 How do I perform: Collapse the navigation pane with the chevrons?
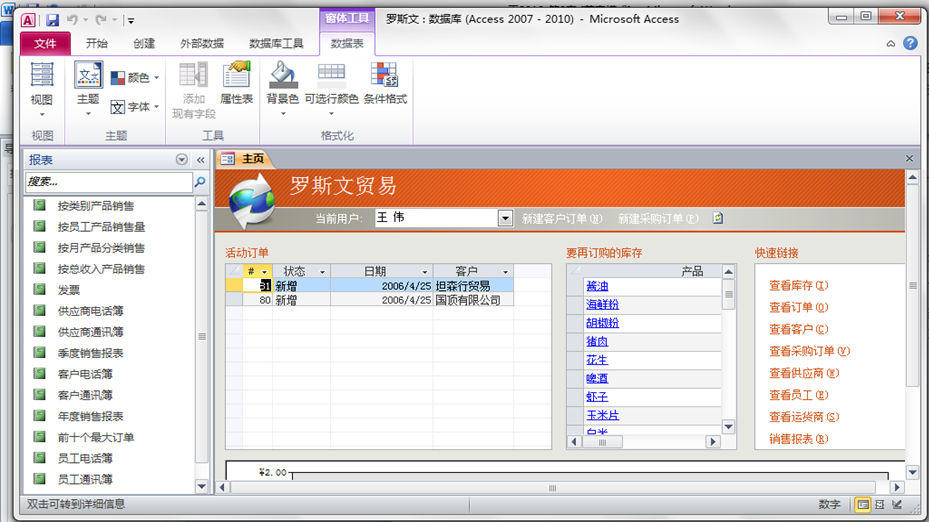point(200,160)
